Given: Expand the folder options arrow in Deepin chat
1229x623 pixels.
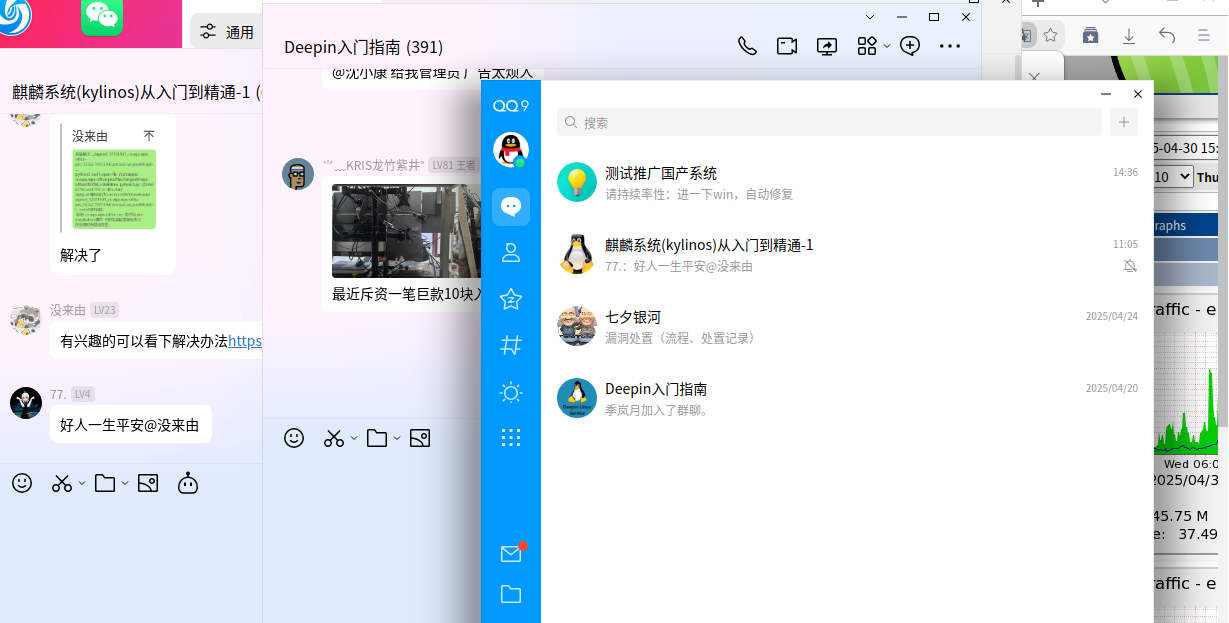Looking at the screenshot, I should click(397, 438).
